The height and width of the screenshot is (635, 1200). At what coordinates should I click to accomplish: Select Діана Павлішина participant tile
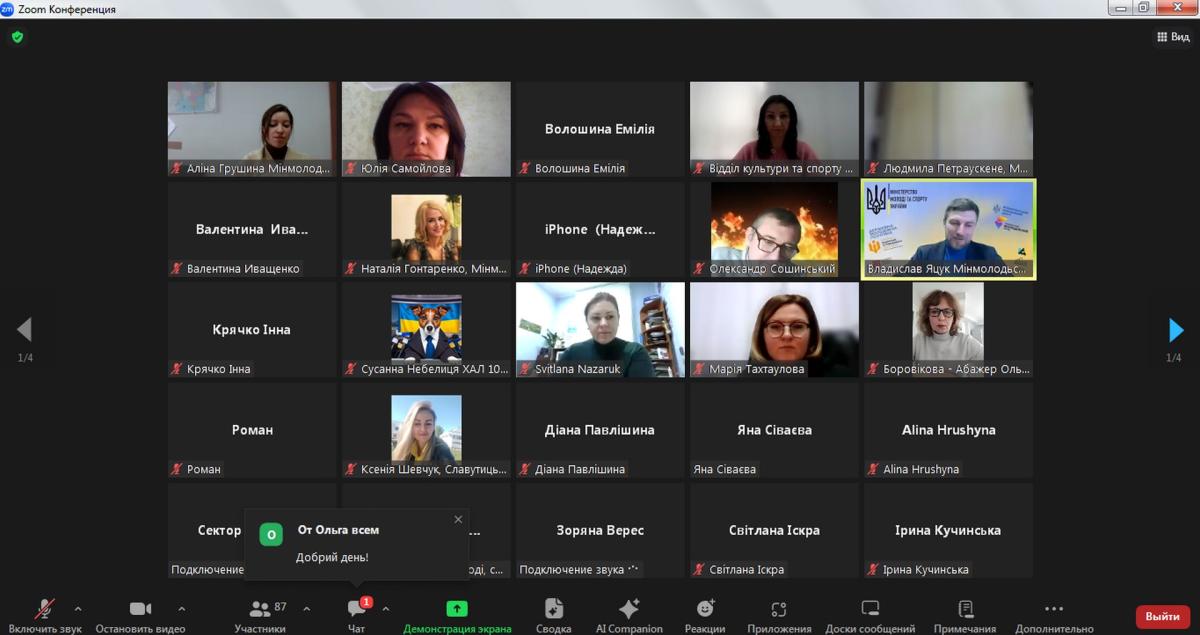600,430
